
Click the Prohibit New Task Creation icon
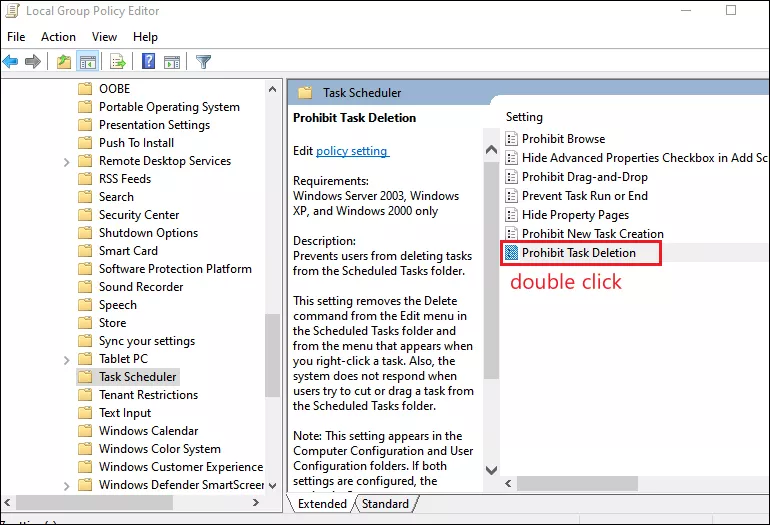pyautogui.click(x=511, y=234)
